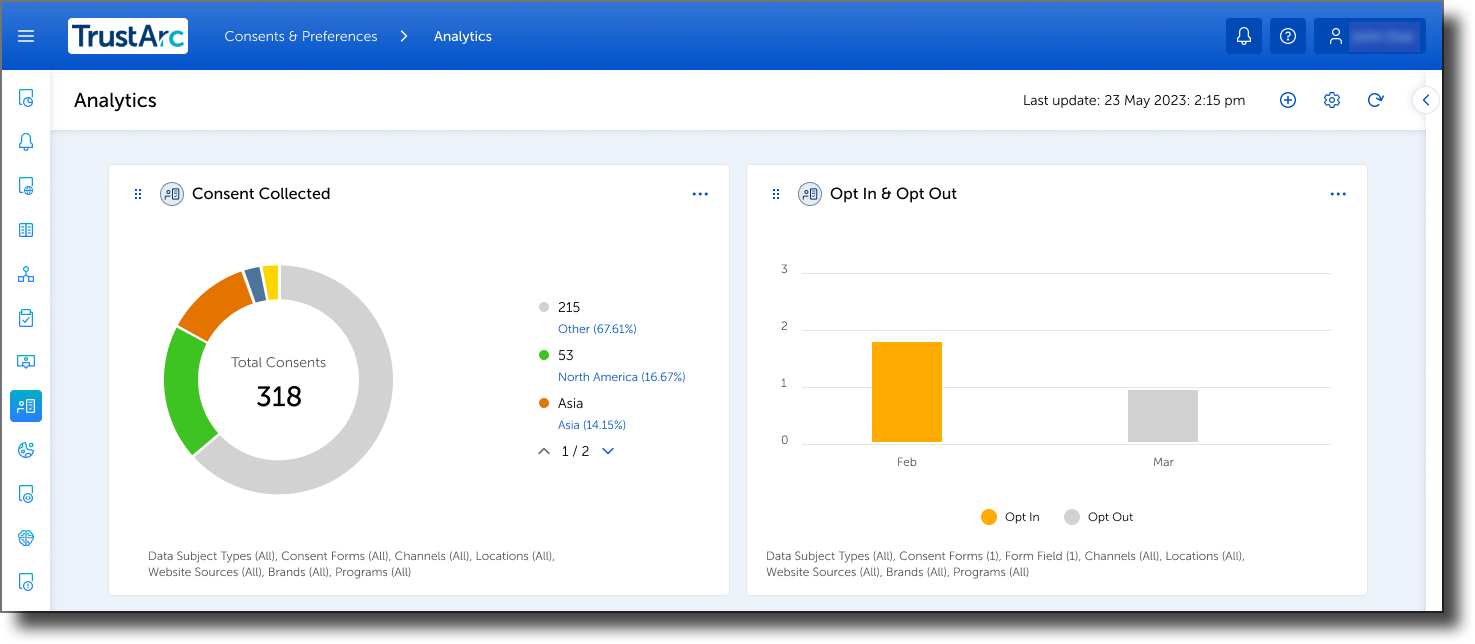
Task: Click the blue donut segment
Action: point(254,285)
